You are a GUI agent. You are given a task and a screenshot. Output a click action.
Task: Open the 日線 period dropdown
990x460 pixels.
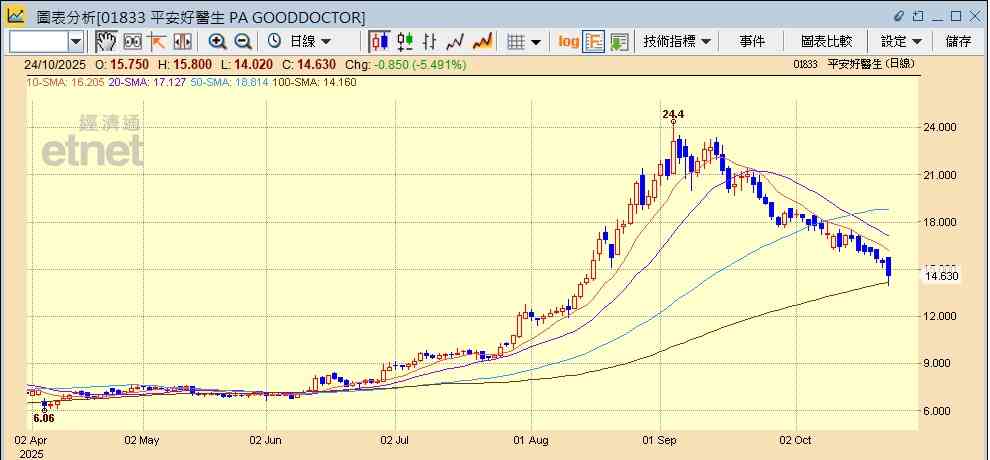(310, 41)
